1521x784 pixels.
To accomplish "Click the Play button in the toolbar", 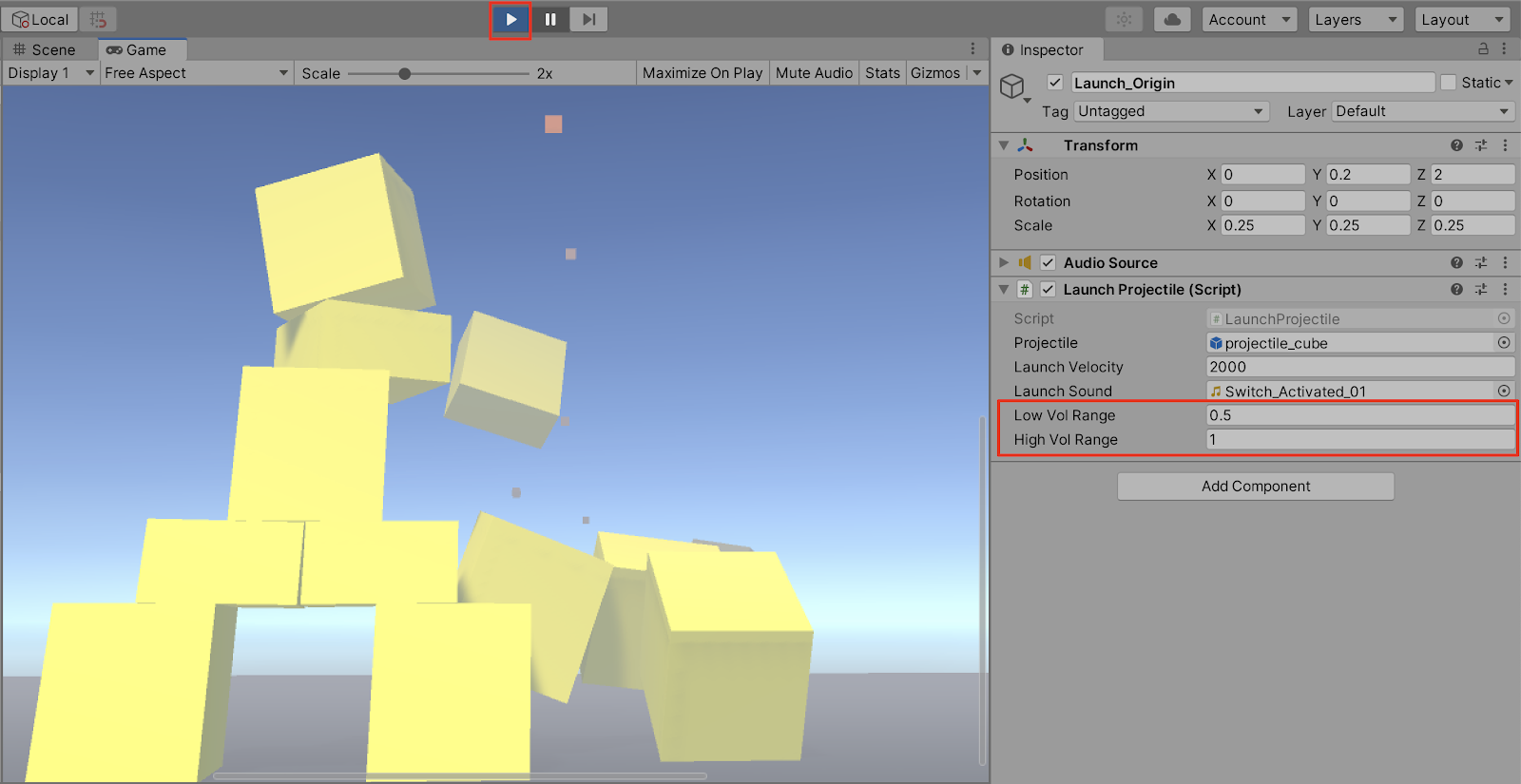I will tap(510, 20).
